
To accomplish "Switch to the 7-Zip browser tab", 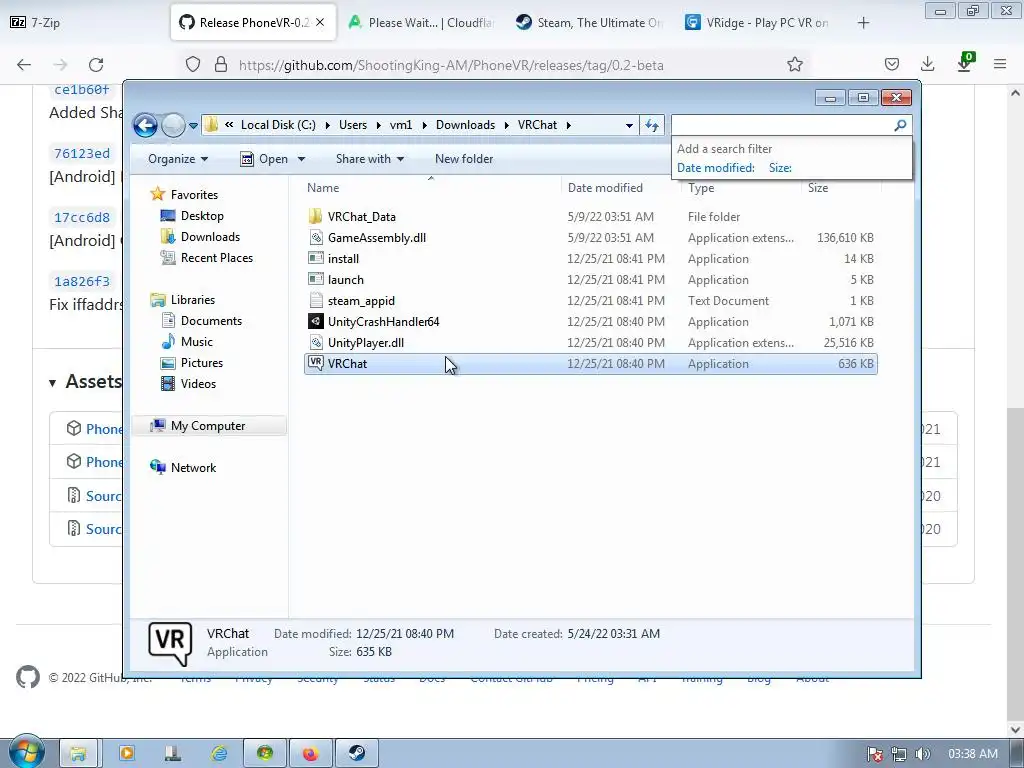I will 85,22.
